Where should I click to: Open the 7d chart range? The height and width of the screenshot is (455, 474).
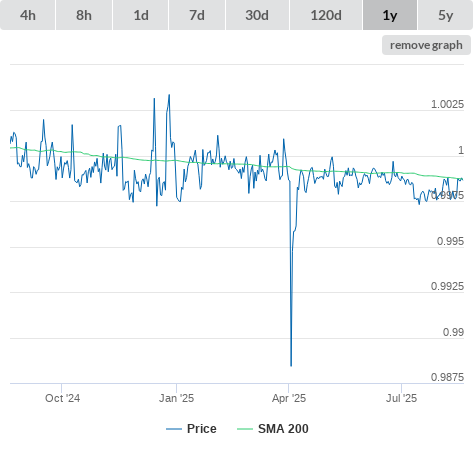click(x=197, y=15)
